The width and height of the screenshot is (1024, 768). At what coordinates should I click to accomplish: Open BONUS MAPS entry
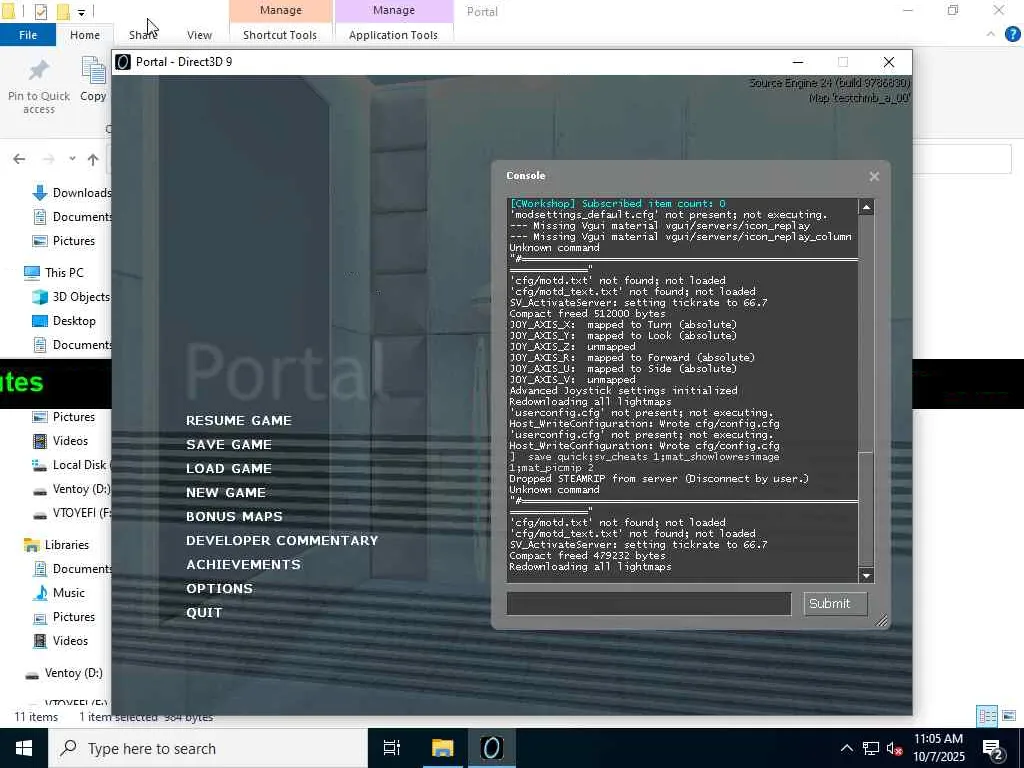[x=234, y=517]
